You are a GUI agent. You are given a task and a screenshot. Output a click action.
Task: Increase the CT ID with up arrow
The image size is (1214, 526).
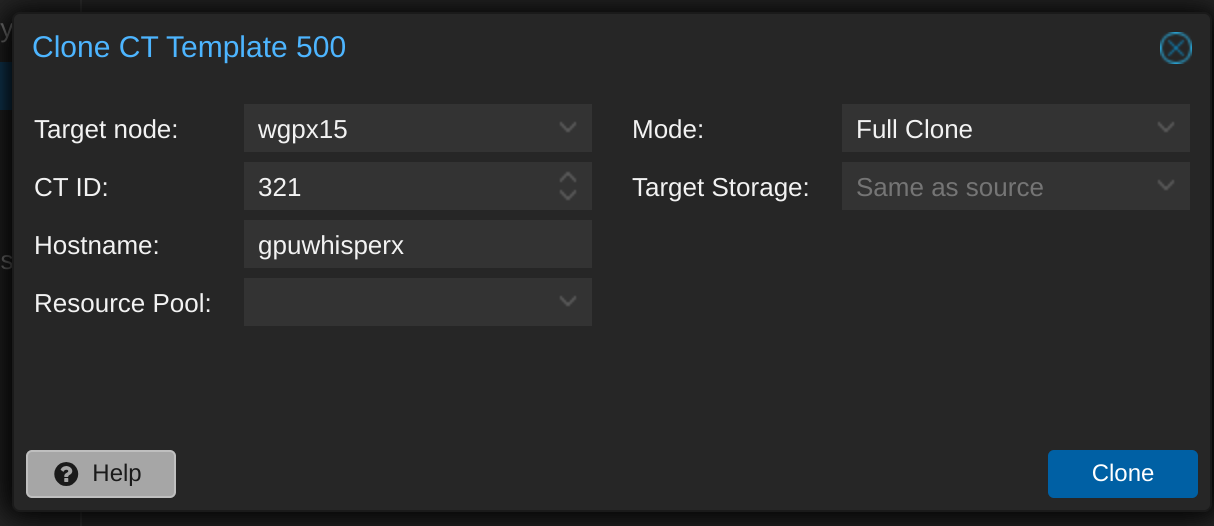coord(568,177)
